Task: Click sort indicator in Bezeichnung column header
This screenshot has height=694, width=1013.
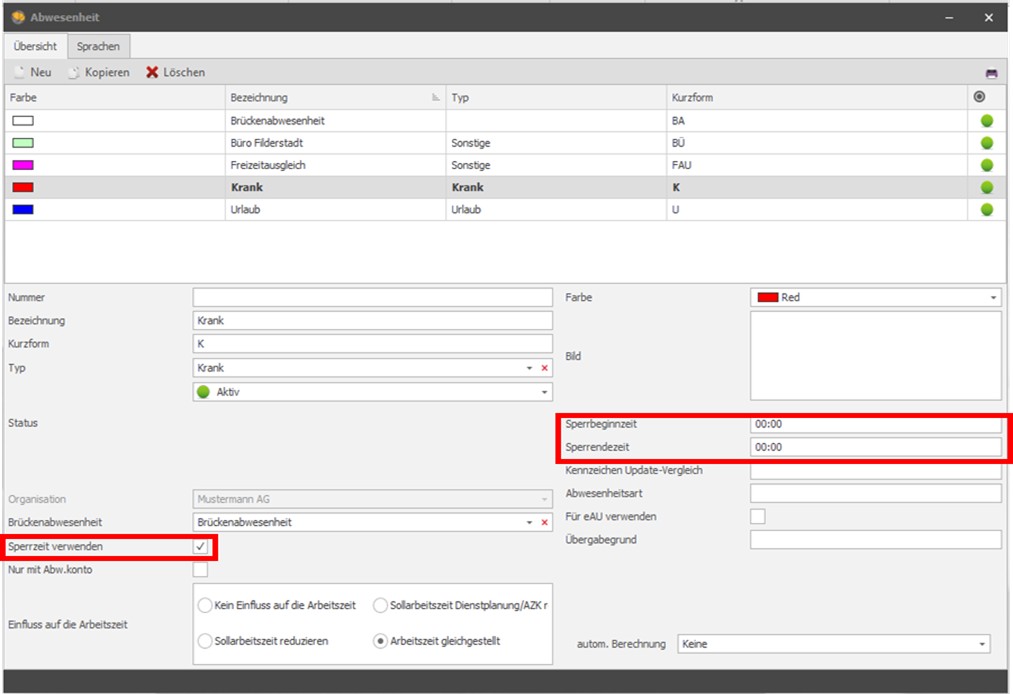Action: click(436, 98)
